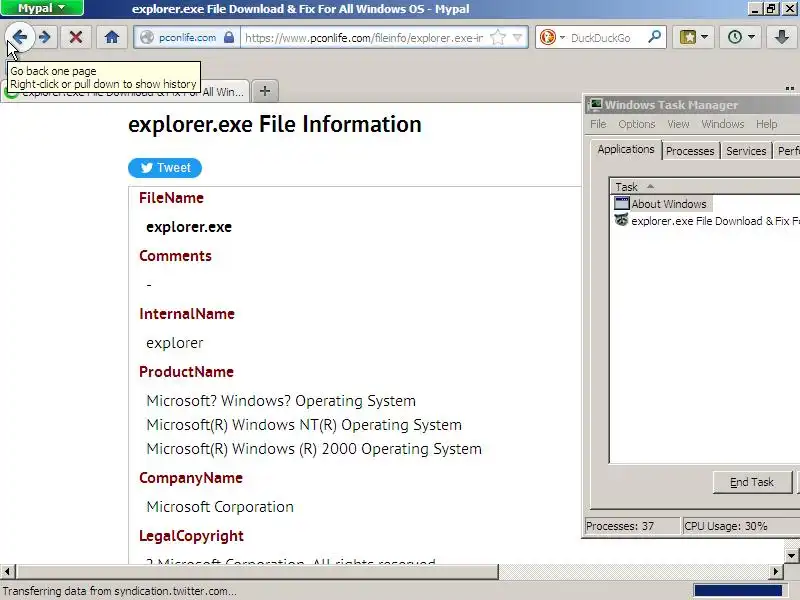The height and width of the screenshot is (600, 800).
Task: Click the FileName label
Action: click(x=171, y=198)
